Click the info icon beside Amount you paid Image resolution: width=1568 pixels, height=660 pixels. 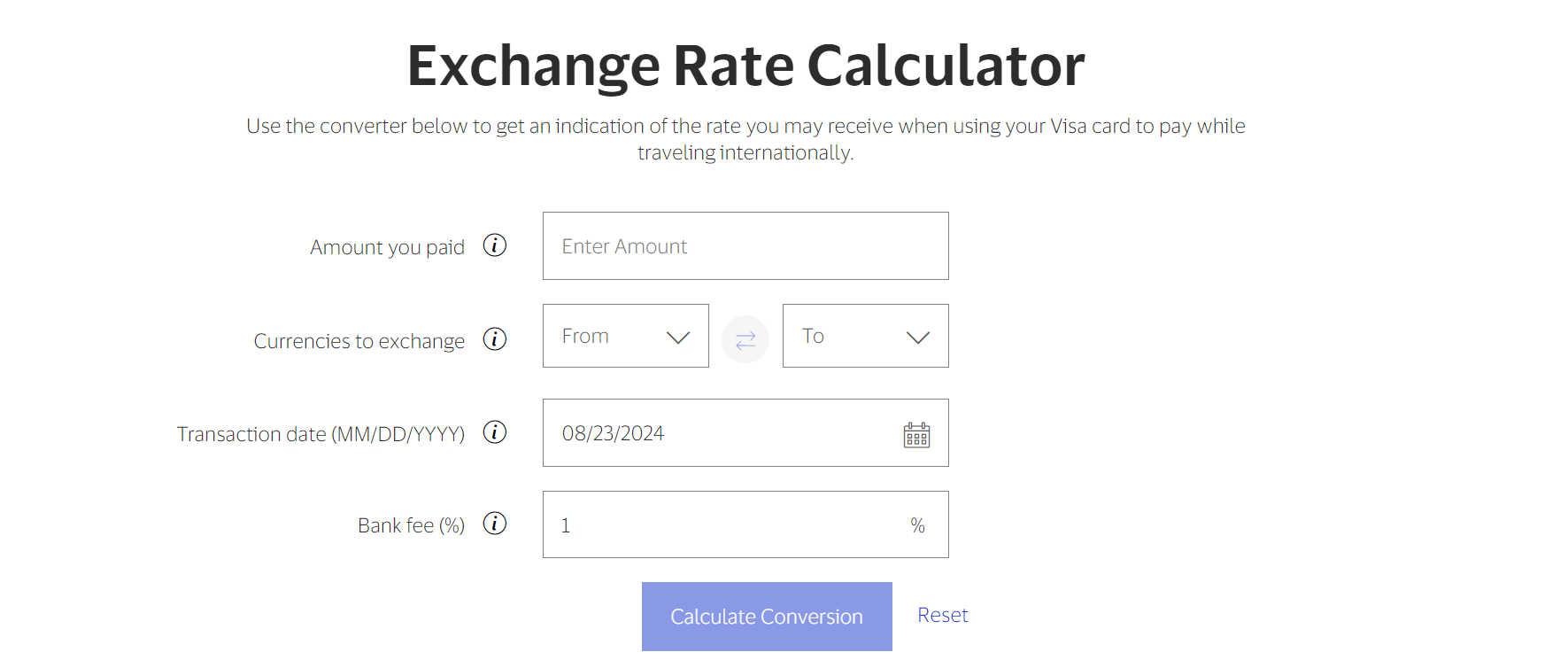(495, 245)
